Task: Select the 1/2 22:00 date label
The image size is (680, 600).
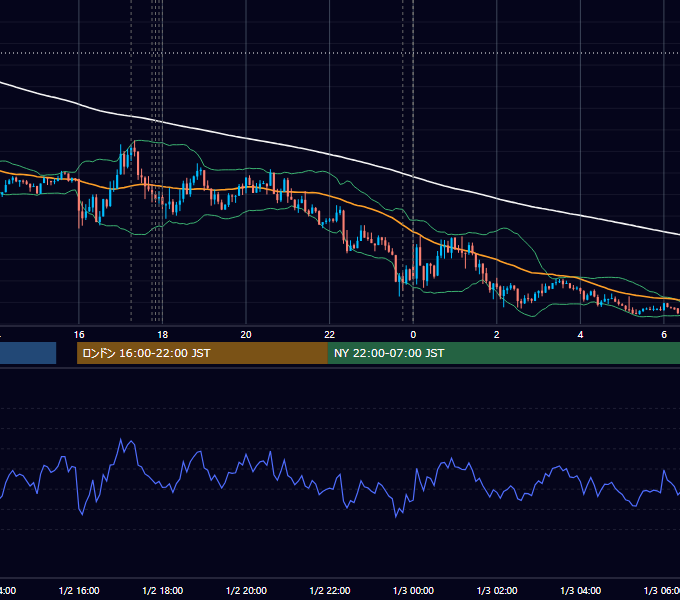Action: pyautogui.click(x=330, y=590)
